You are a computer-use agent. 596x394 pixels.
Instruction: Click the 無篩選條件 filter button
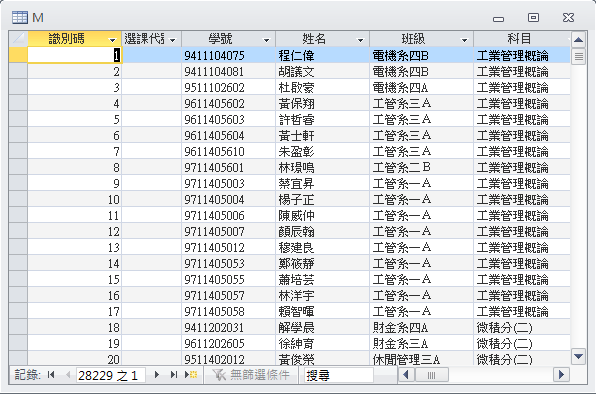tap(251, 375)
